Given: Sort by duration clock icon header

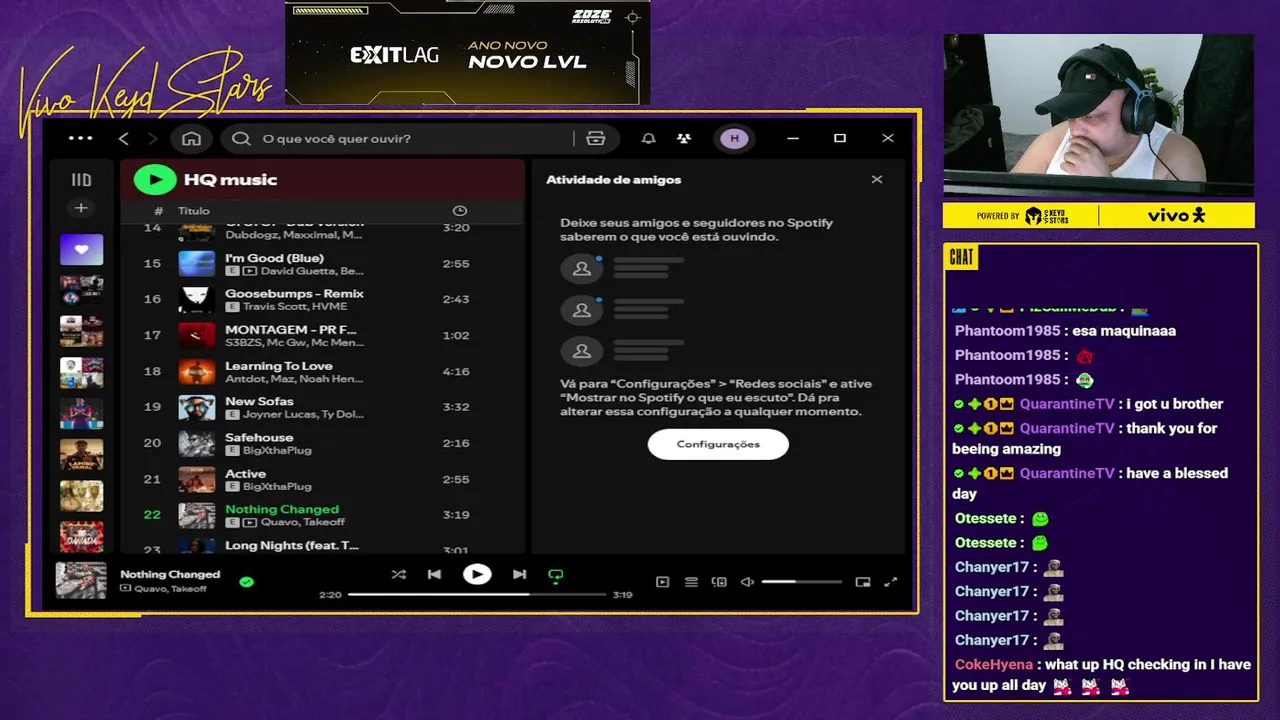Looking at the screenshot, I should 460,211.
